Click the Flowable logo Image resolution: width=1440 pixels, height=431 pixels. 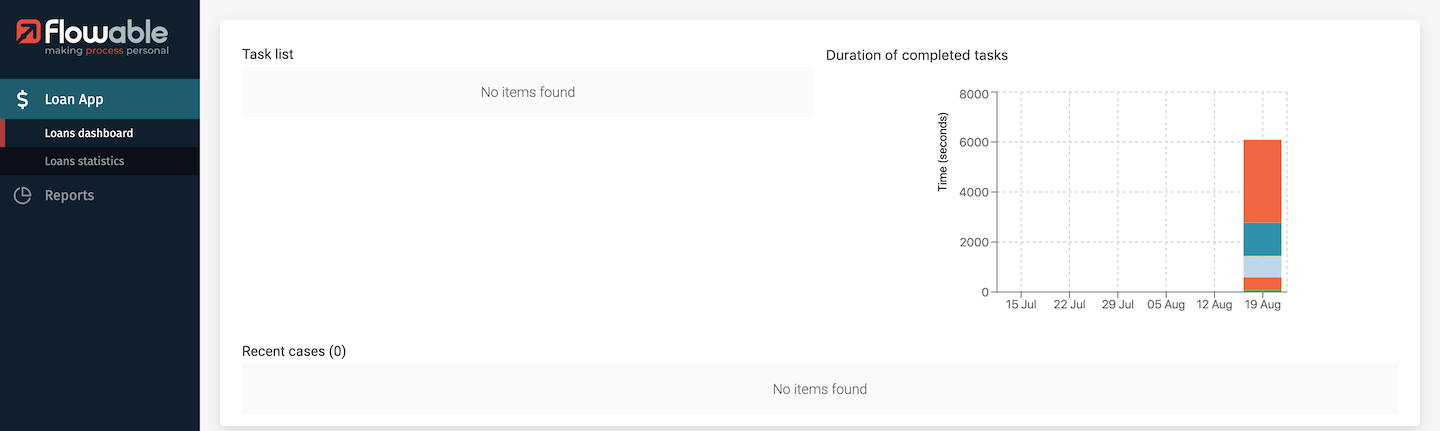(93, 37)
